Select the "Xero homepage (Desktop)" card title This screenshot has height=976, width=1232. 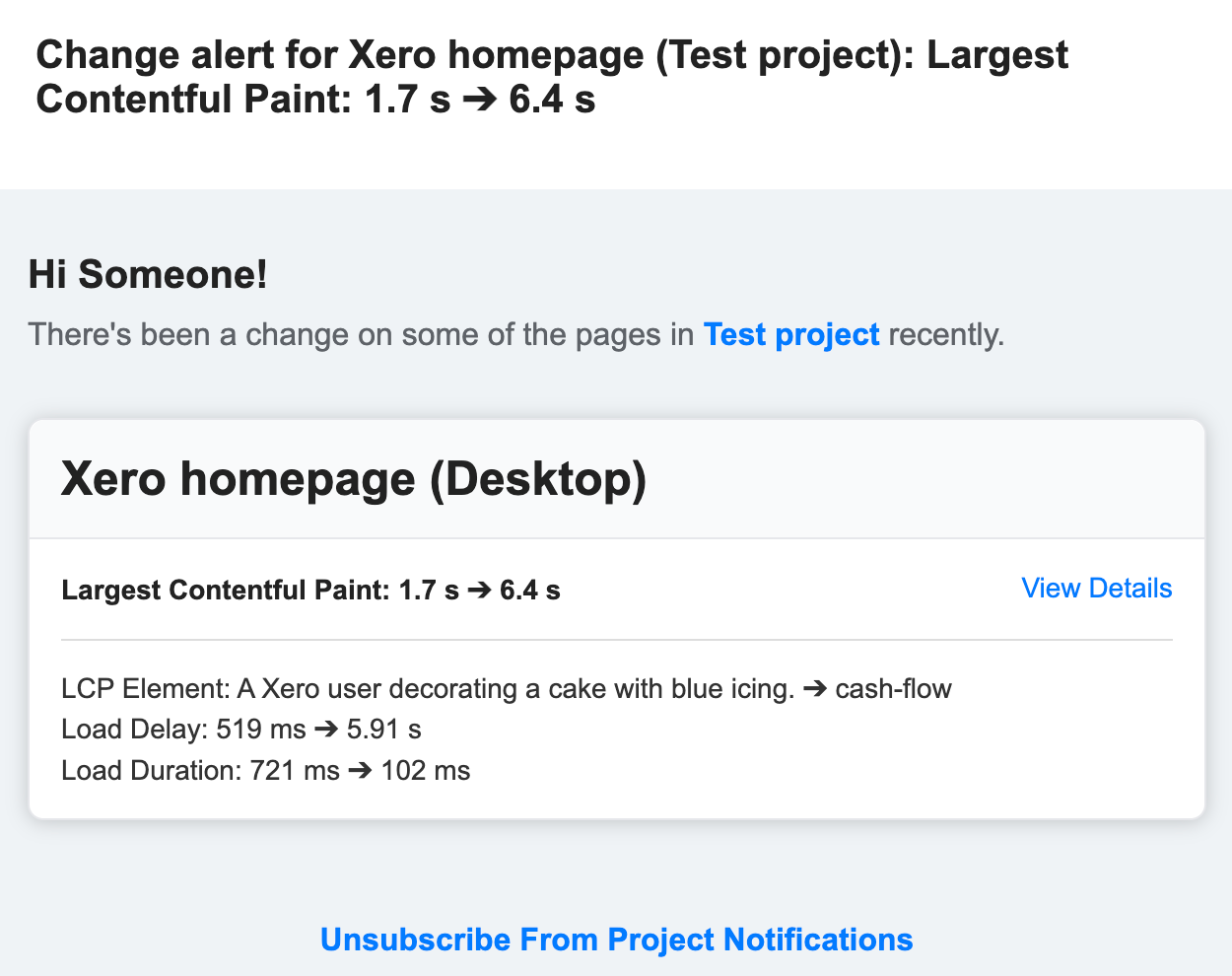coord(354,479)
